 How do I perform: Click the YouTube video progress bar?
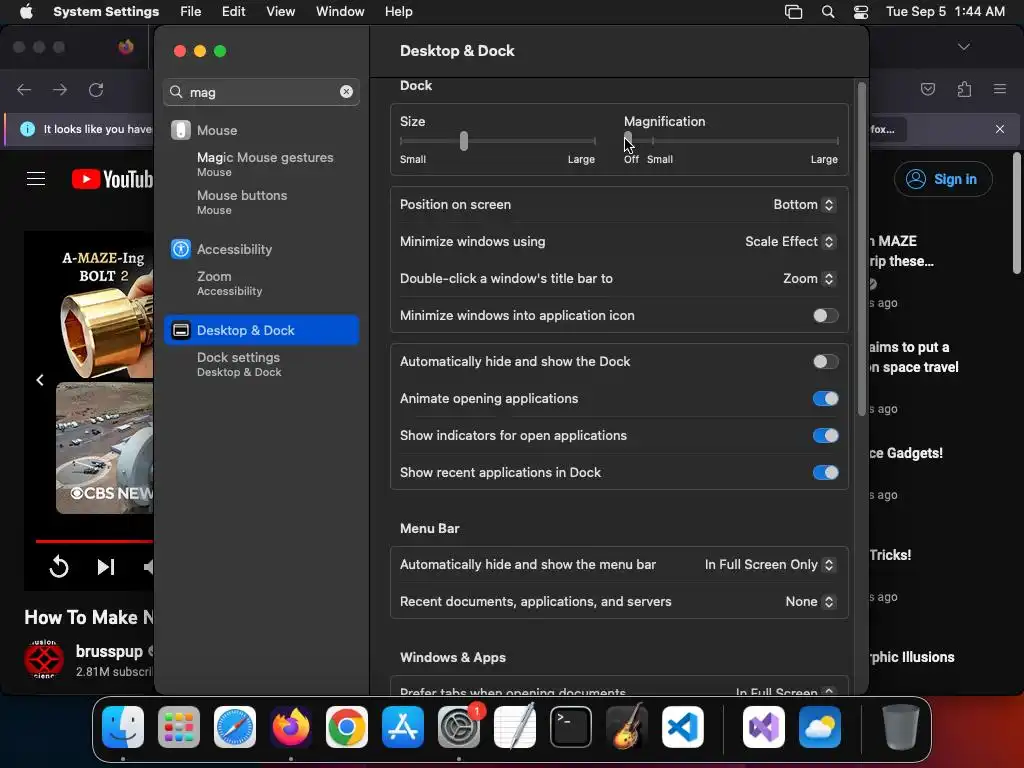(94, 541)
